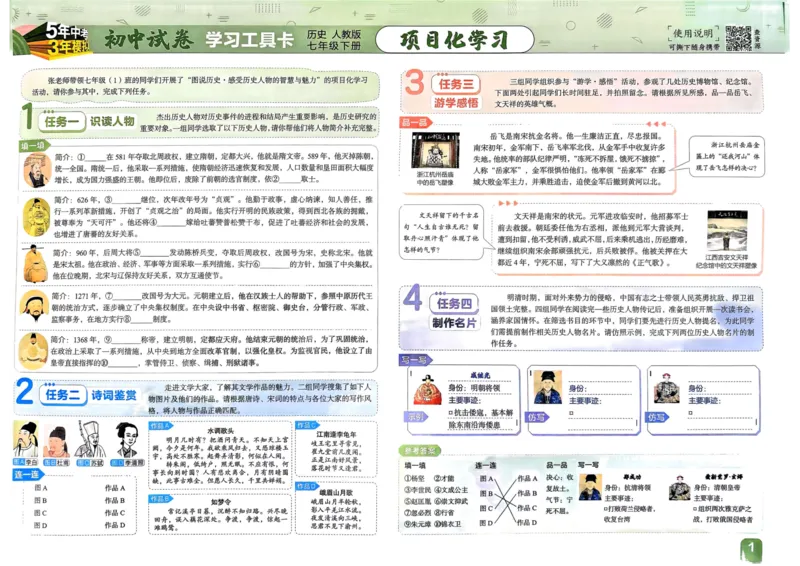Select the Sui emperor portrait beside 581年 text
This screenshot has height=566, width=800.
[36, 170]
